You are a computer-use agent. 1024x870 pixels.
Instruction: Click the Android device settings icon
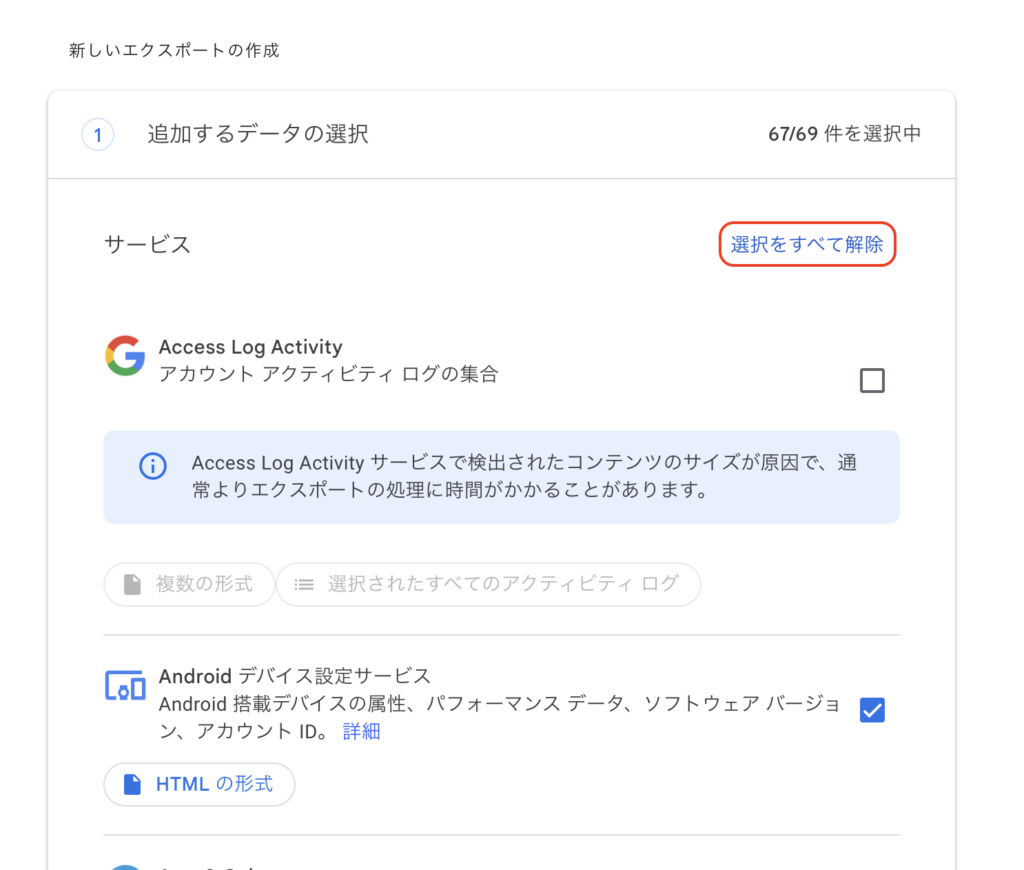tap(125, 685)
